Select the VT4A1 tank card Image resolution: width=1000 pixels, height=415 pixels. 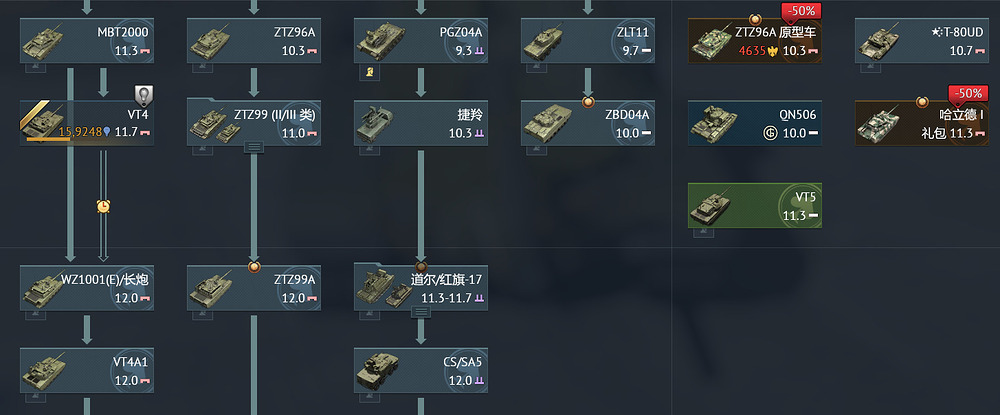(87, 370)
